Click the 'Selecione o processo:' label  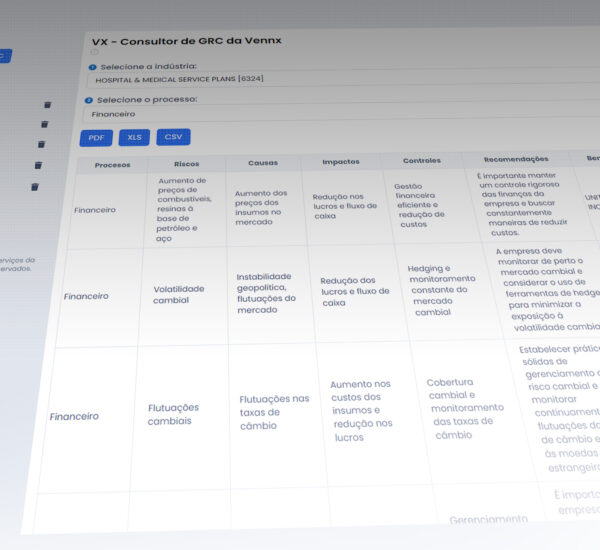click(x=147, y=100)
